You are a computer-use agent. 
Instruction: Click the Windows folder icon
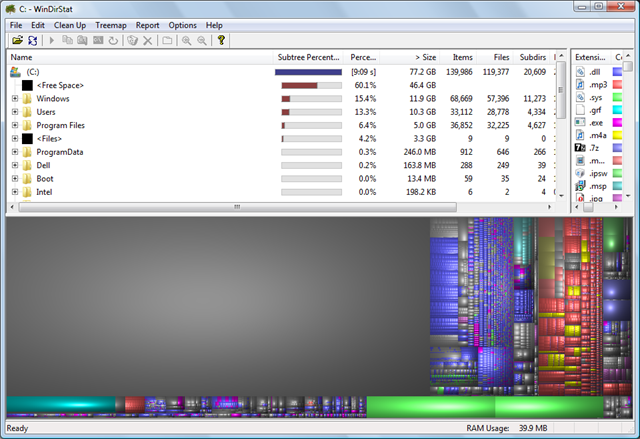click(x=27, y=99)
